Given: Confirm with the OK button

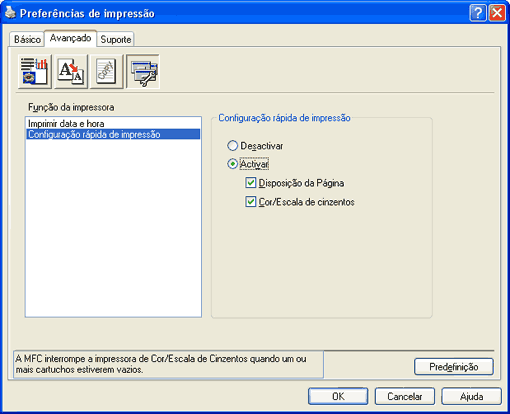Looking at the screenshot, I should pos(338,396).
